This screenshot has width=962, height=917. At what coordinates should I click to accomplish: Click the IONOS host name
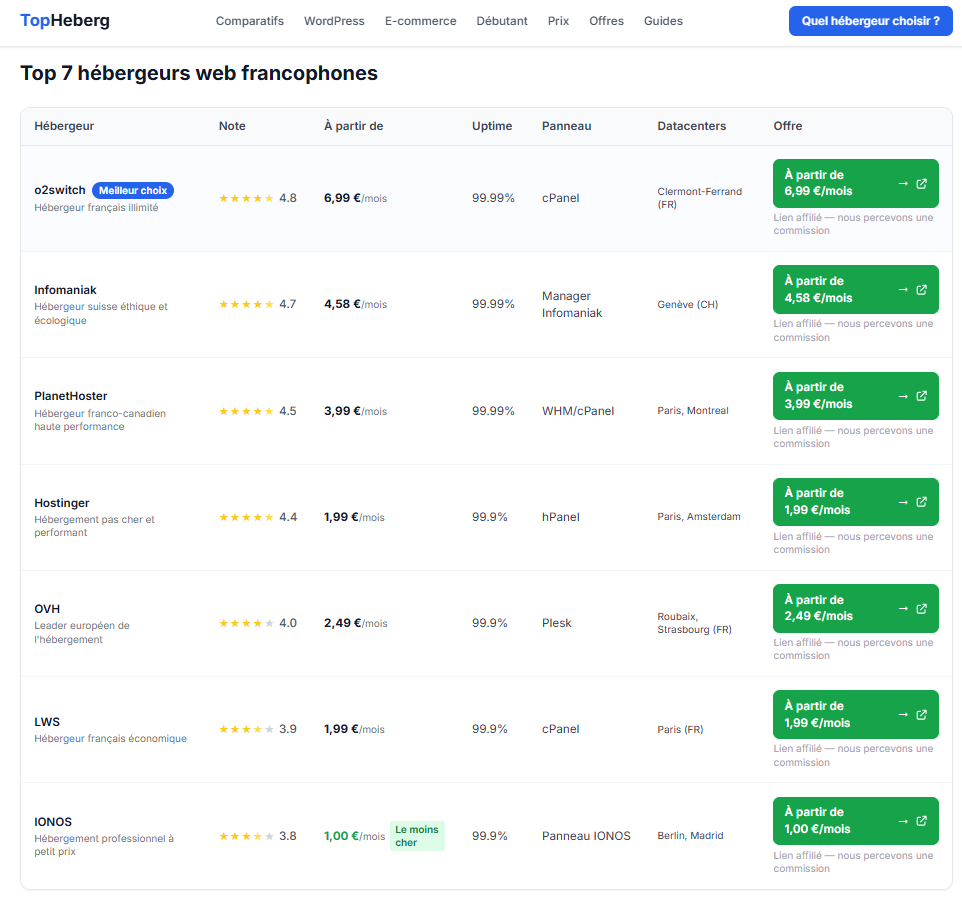[53, 822]
